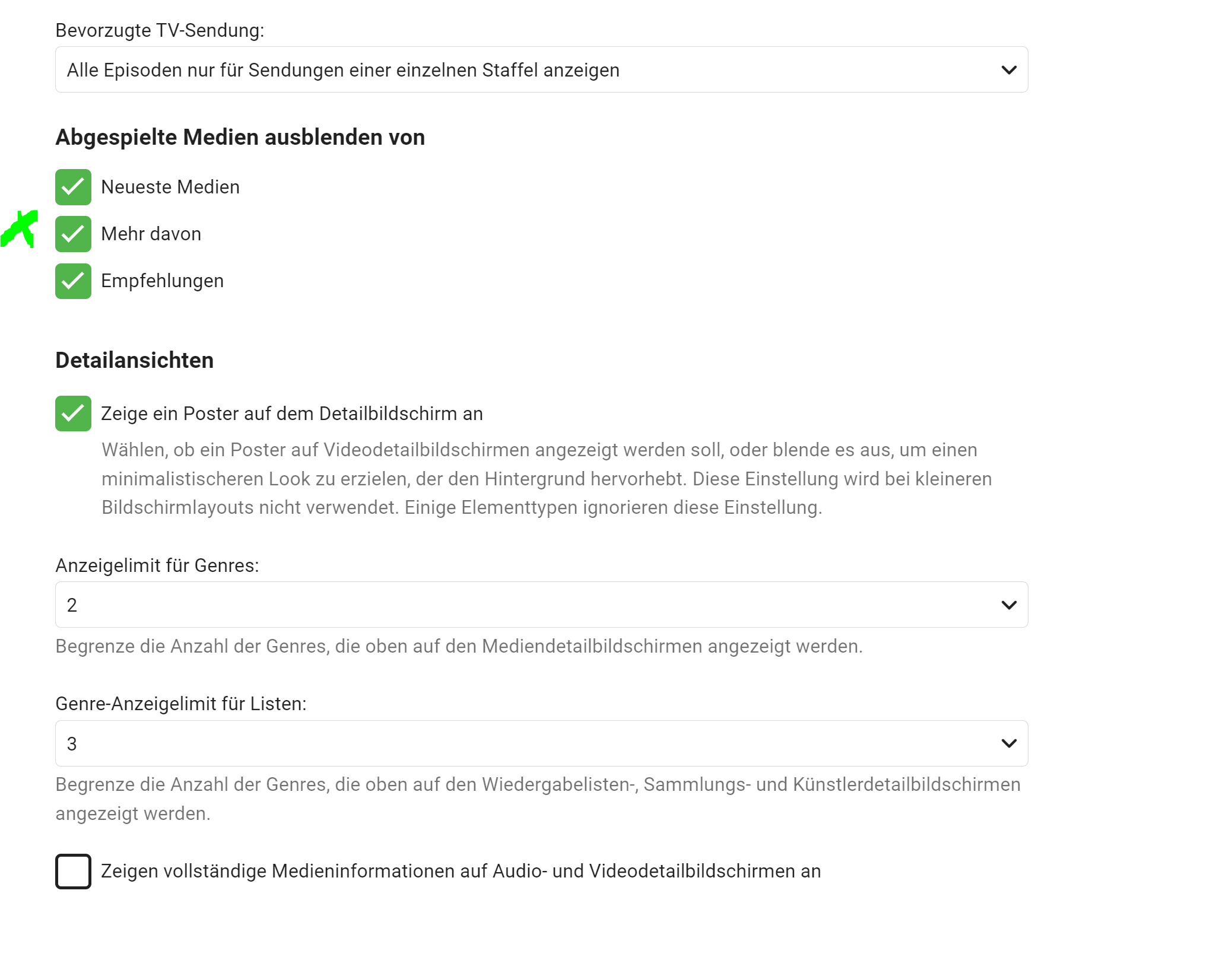Click the green checkmark icon next to Empfehlungen
The width and height of the screenshot is (1232, 954).
pos(73,281)
